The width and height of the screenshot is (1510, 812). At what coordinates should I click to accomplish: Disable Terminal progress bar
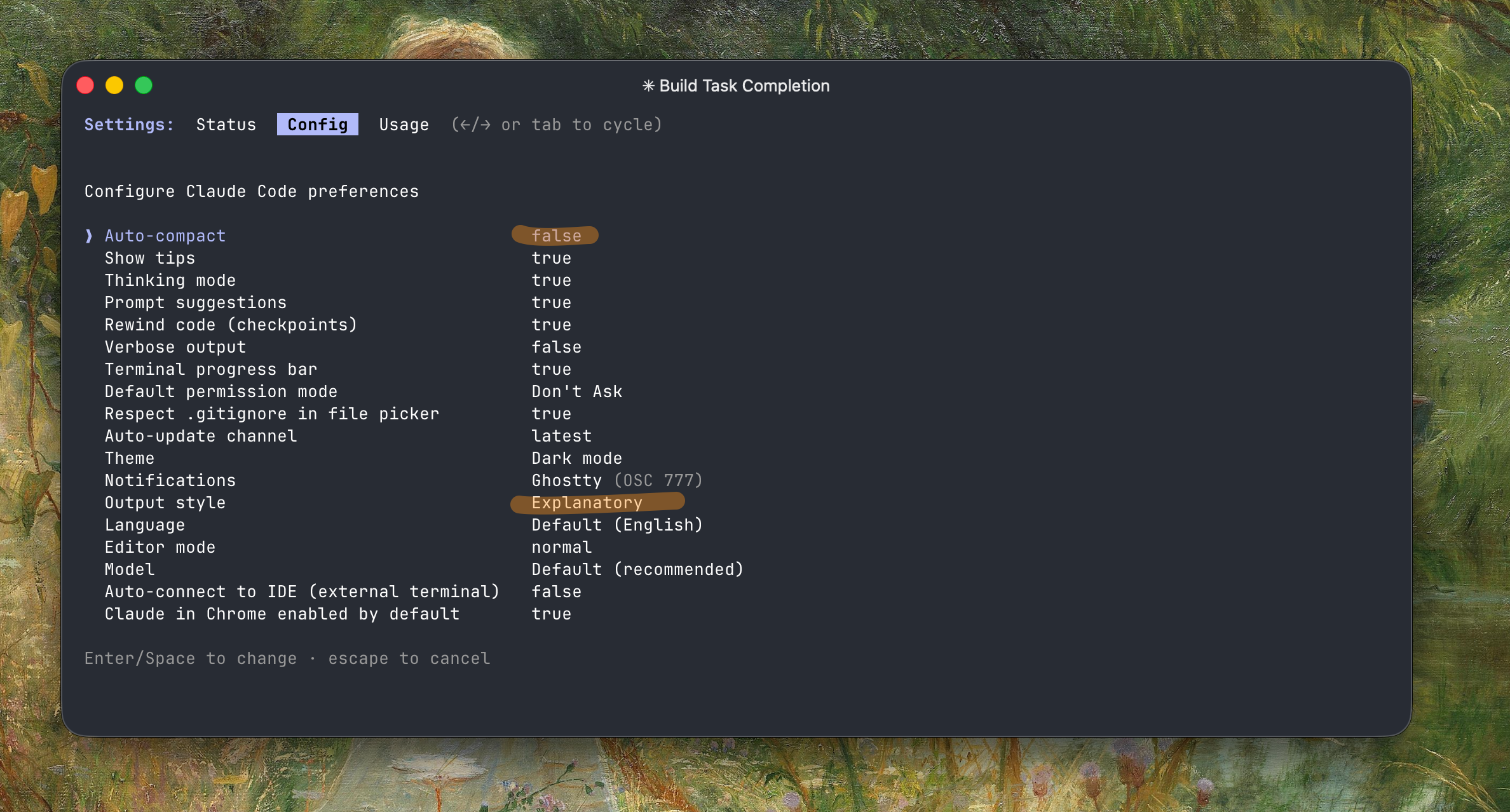point(211,369)
